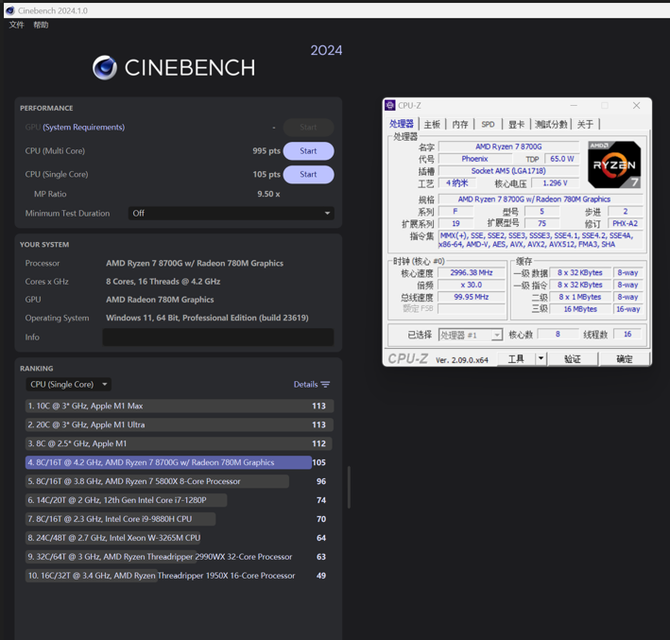This screenshot has height=640, width=670.
Task: Click the AMD Ryzen 7 8700G name field
Action: pyautogui.click(x=508, y=147)
